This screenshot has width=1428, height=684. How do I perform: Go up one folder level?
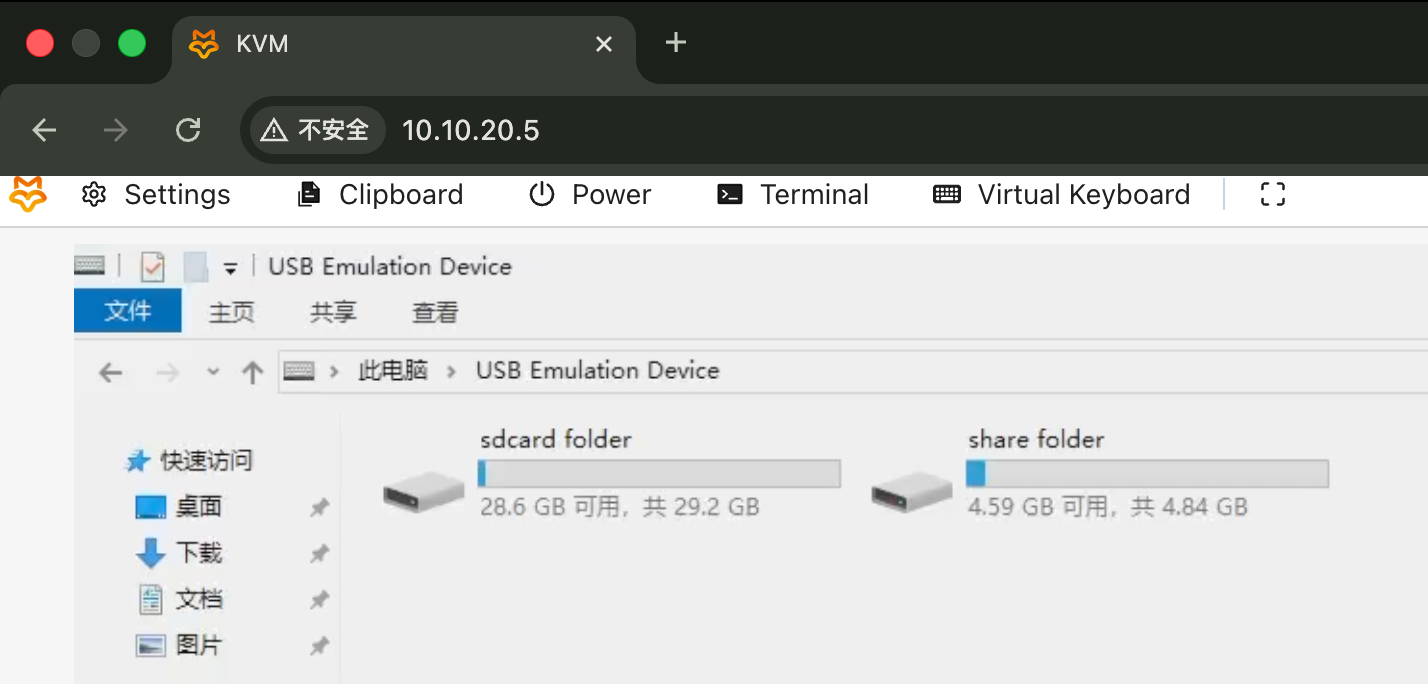click(x=252, y=373)
